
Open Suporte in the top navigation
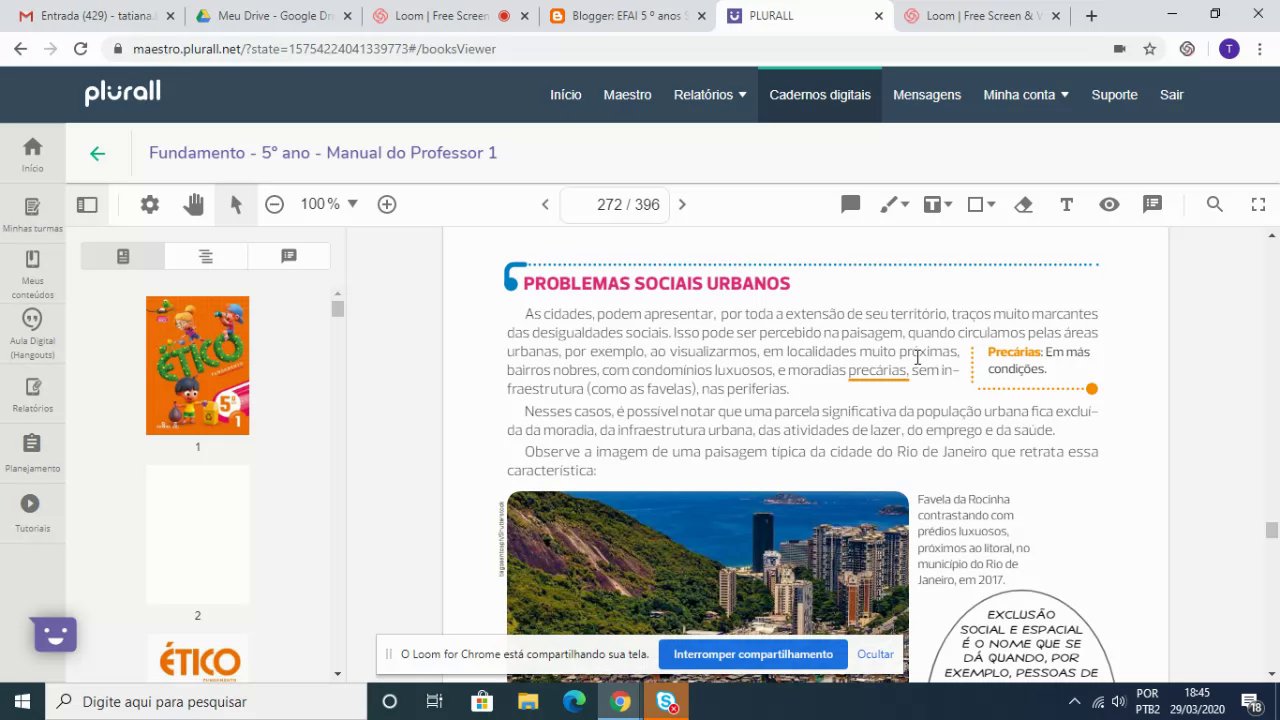(1114, 95)
